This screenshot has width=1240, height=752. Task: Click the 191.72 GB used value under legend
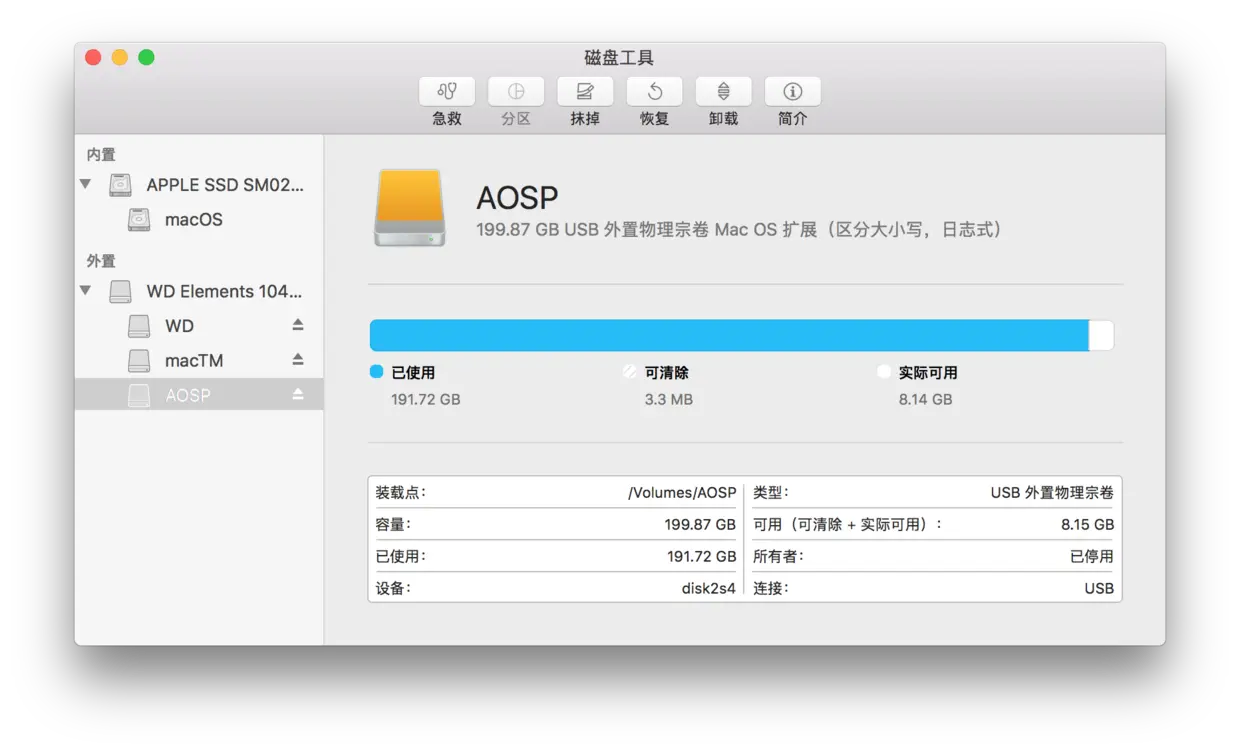click(426, 399)
